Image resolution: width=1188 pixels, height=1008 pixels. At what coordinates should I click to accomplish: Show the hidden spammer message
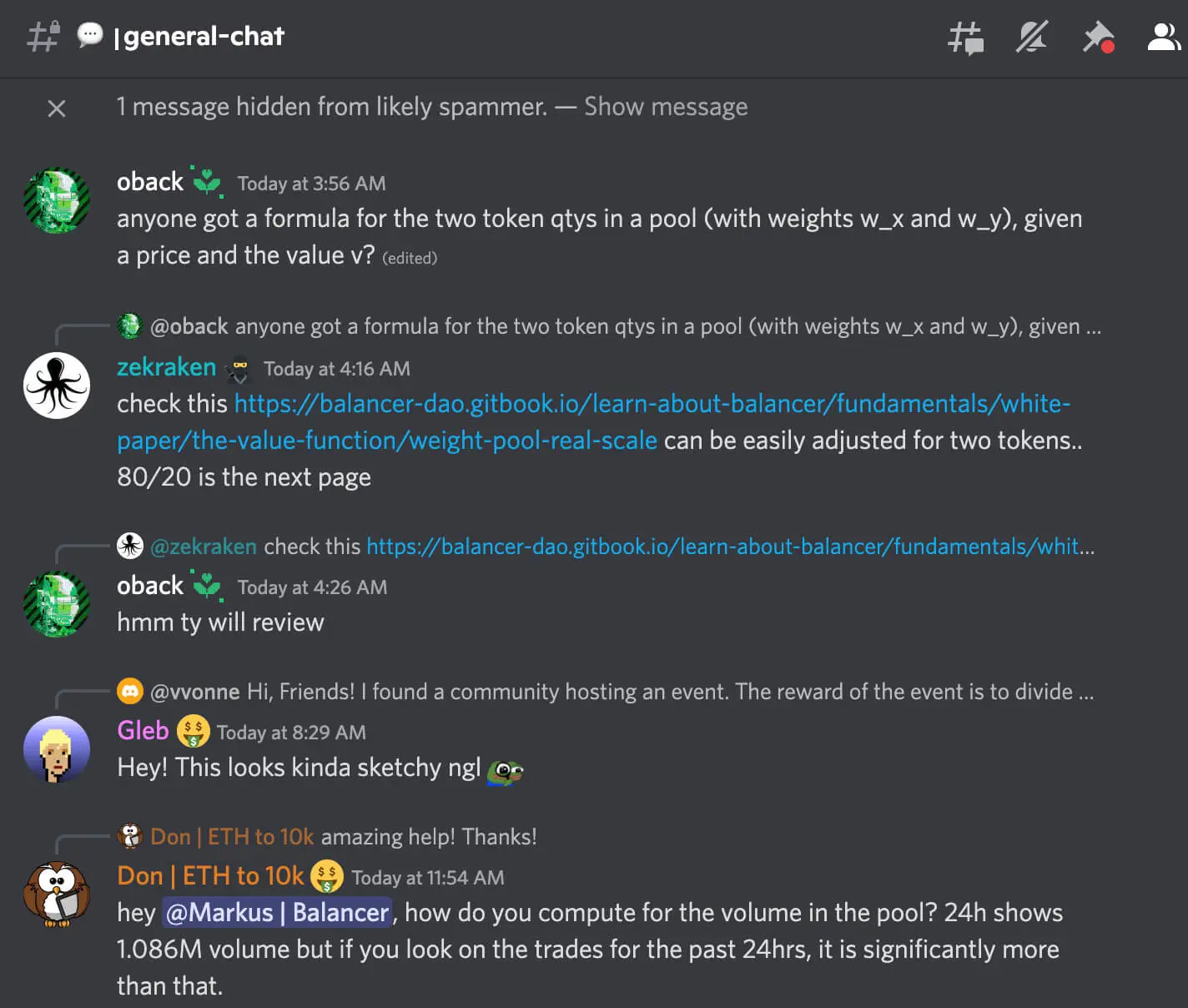click(665, 107)
